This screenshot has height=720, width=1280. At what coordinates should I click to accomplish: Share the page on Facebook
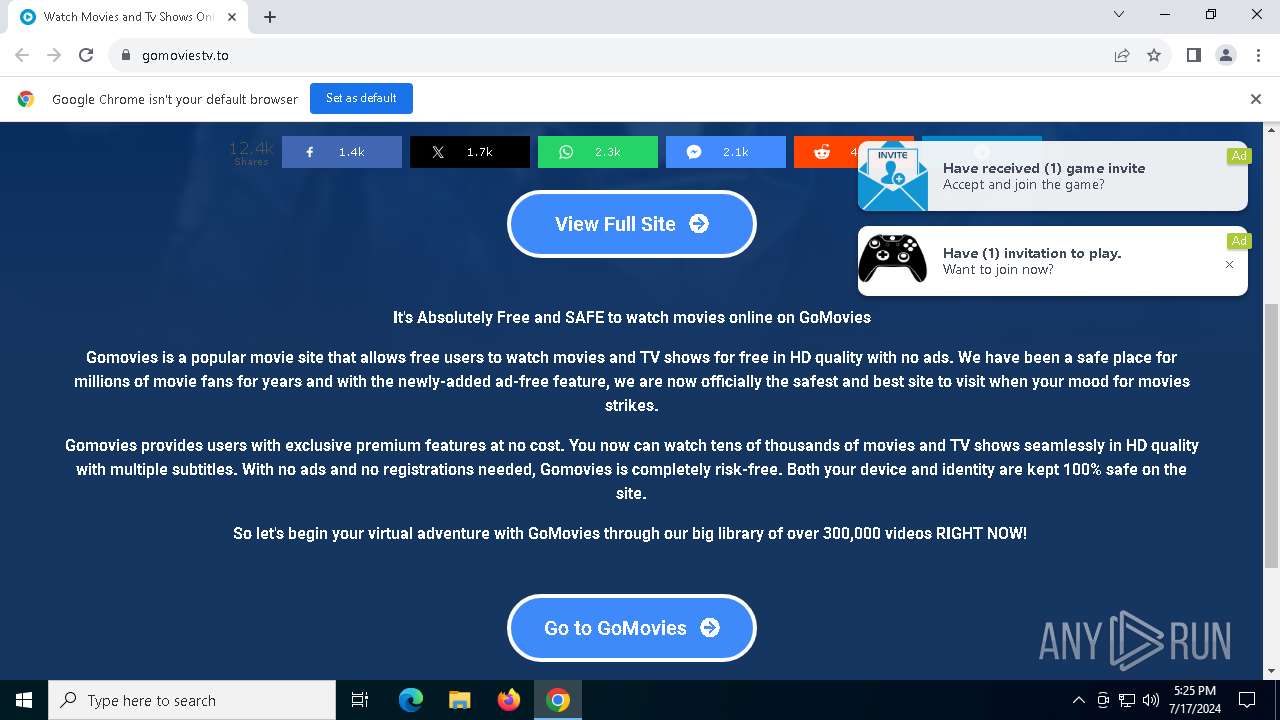[x=341, y=152]
